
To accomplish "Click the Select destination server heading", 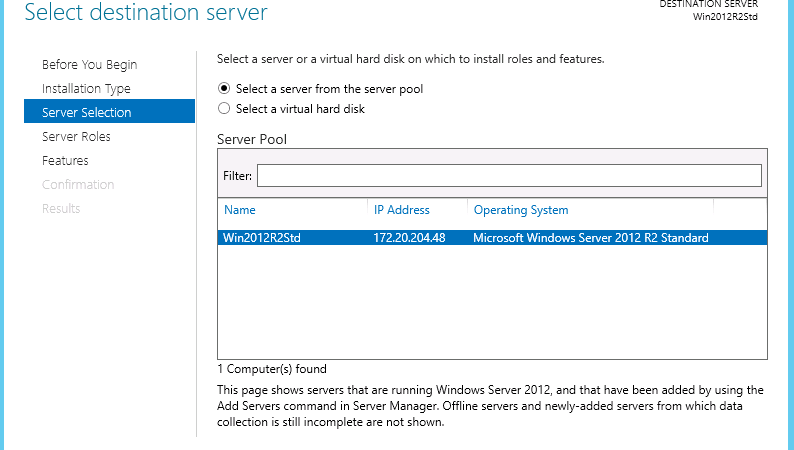I will [146, 12].
